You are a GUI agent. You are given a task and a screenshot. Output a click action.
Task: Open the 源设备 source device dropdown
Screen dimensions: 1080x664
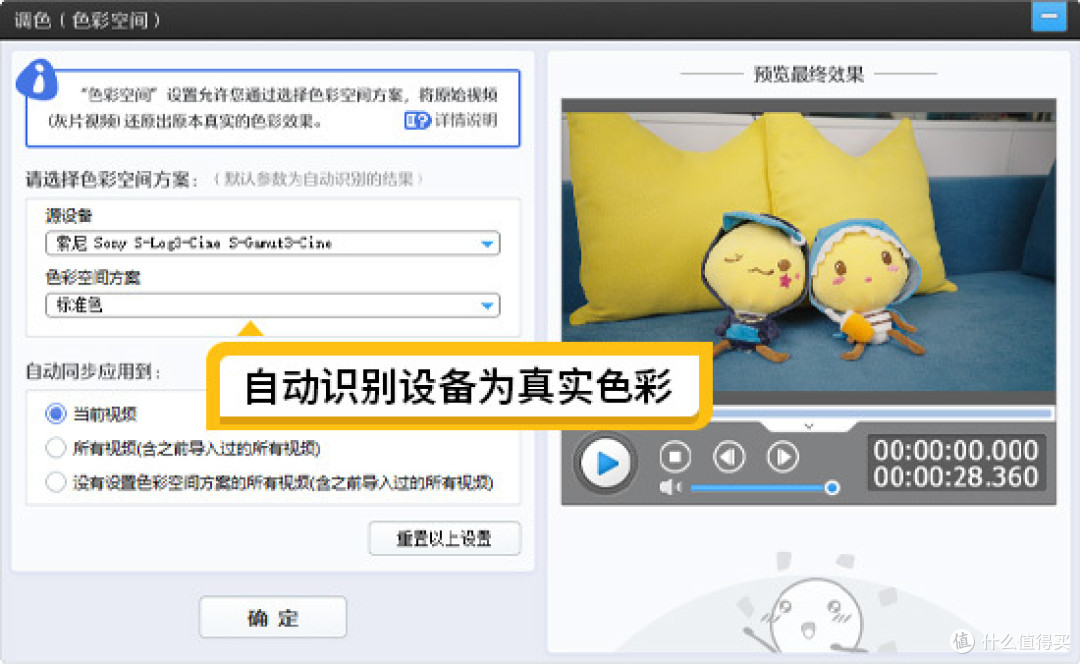[273, 243]
